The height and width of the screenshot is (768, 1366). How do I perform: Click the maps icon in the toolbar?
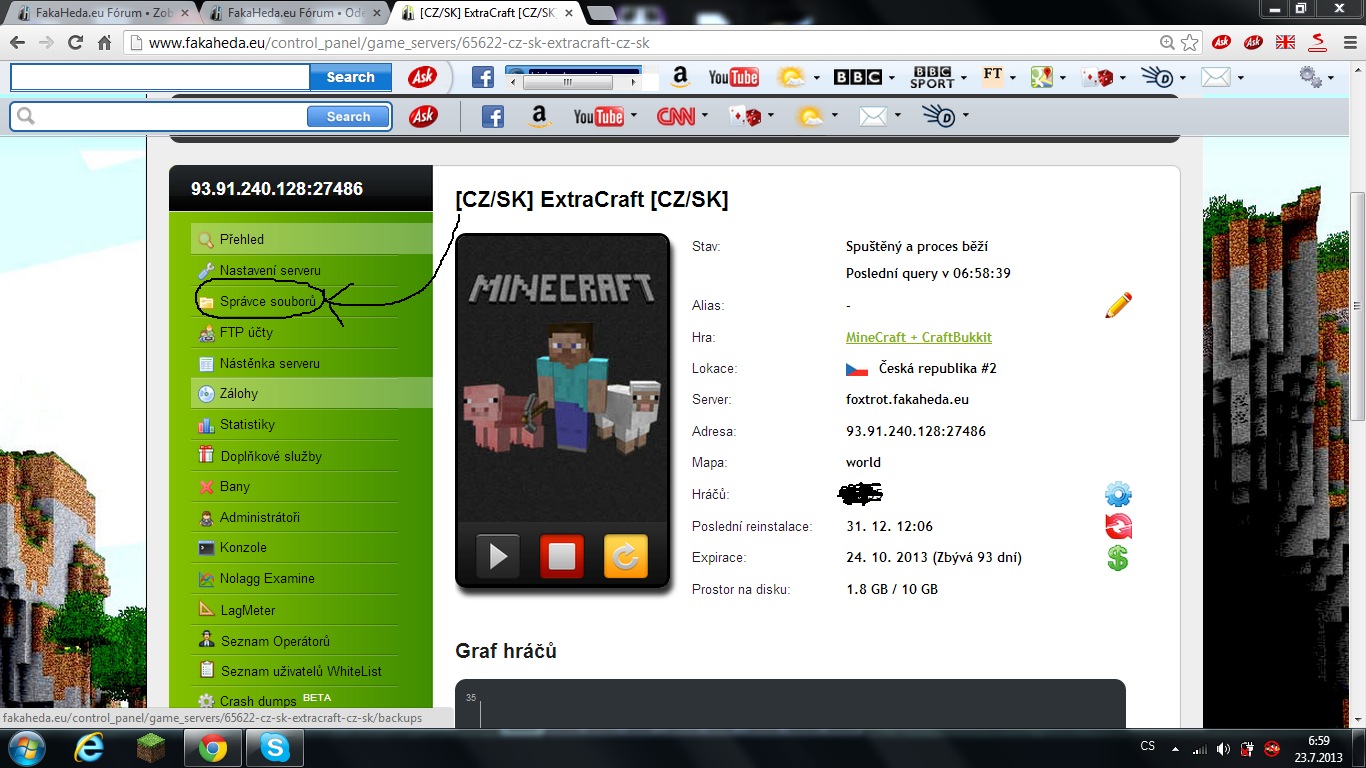click(x=1041, y=77)
